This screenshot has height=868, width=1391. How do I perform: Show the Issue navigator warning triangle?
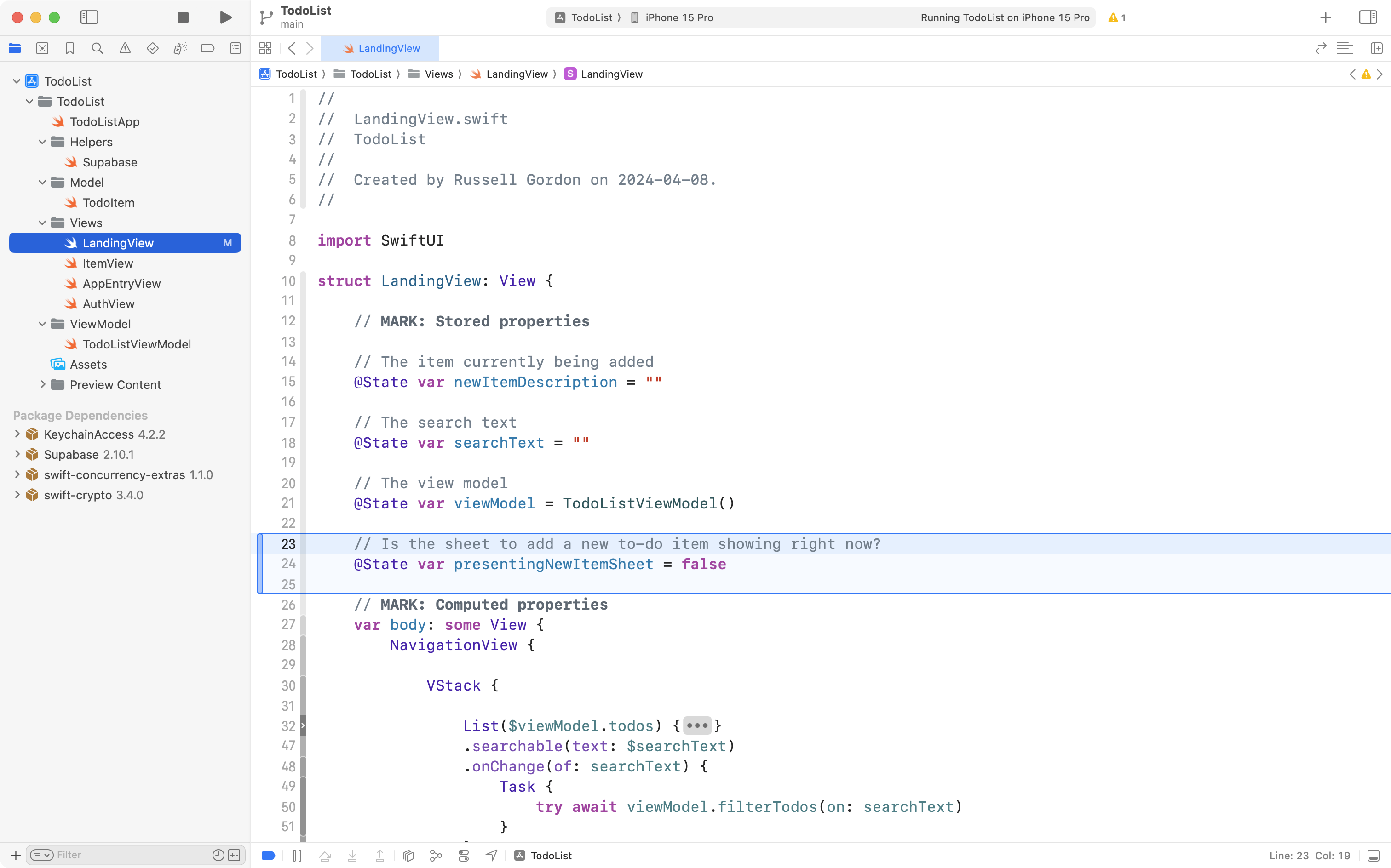coord(125,48)
